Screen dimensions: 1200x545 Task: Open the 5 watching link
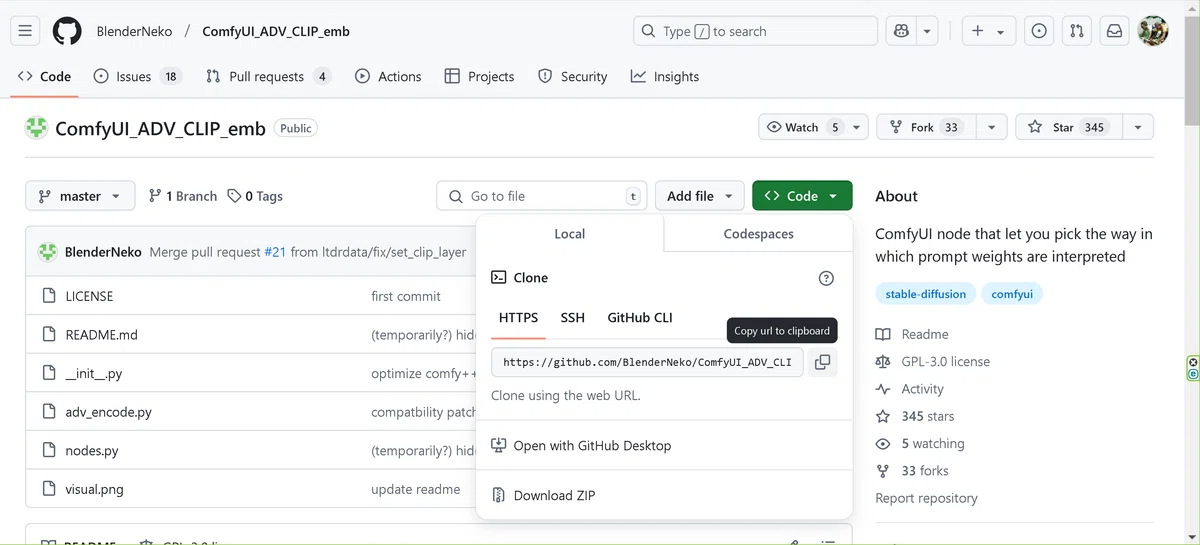pos(921,443)
